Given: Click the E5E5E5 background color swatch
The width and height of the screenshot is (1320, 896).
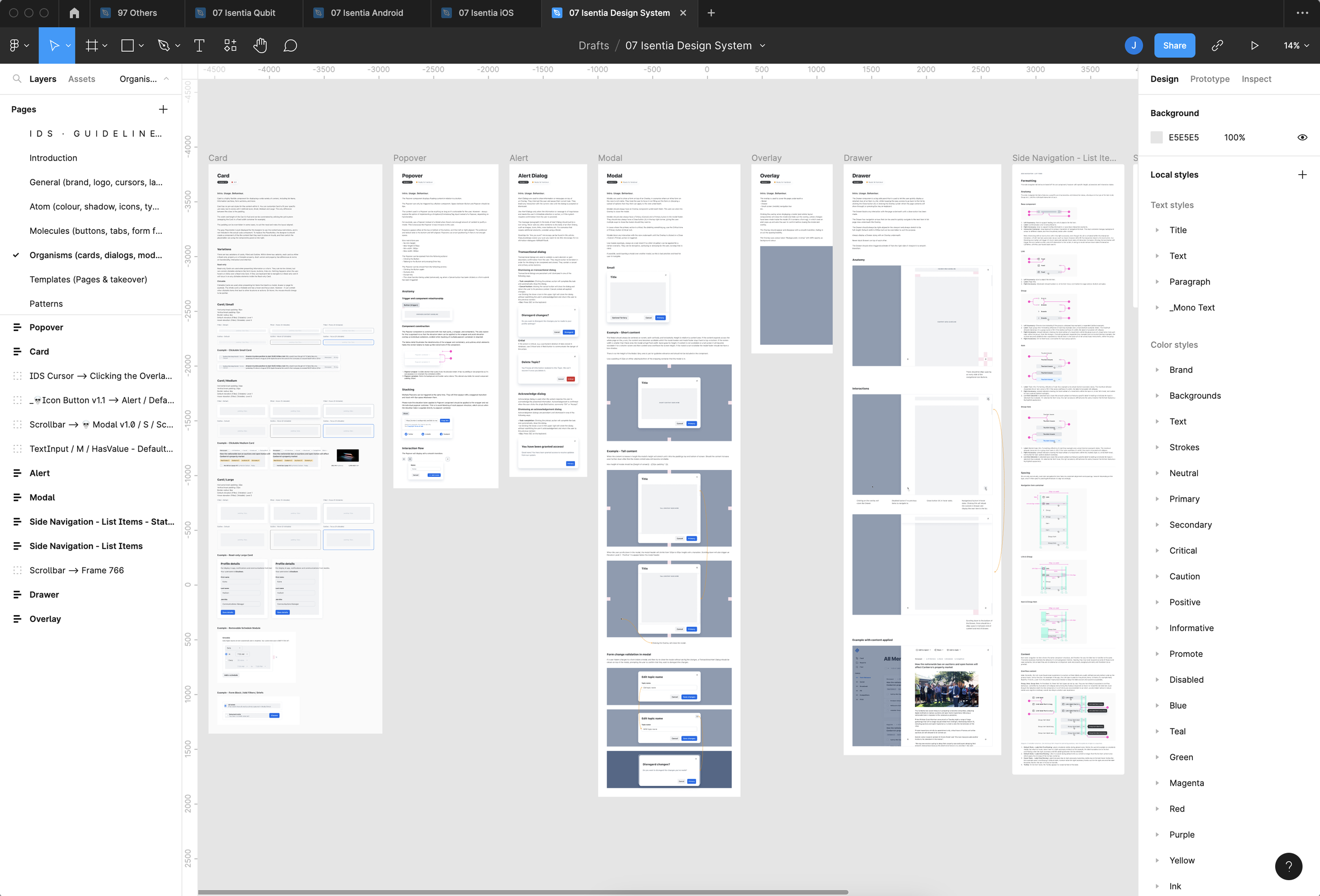Looking at the screenshot, I should 1156,137.
